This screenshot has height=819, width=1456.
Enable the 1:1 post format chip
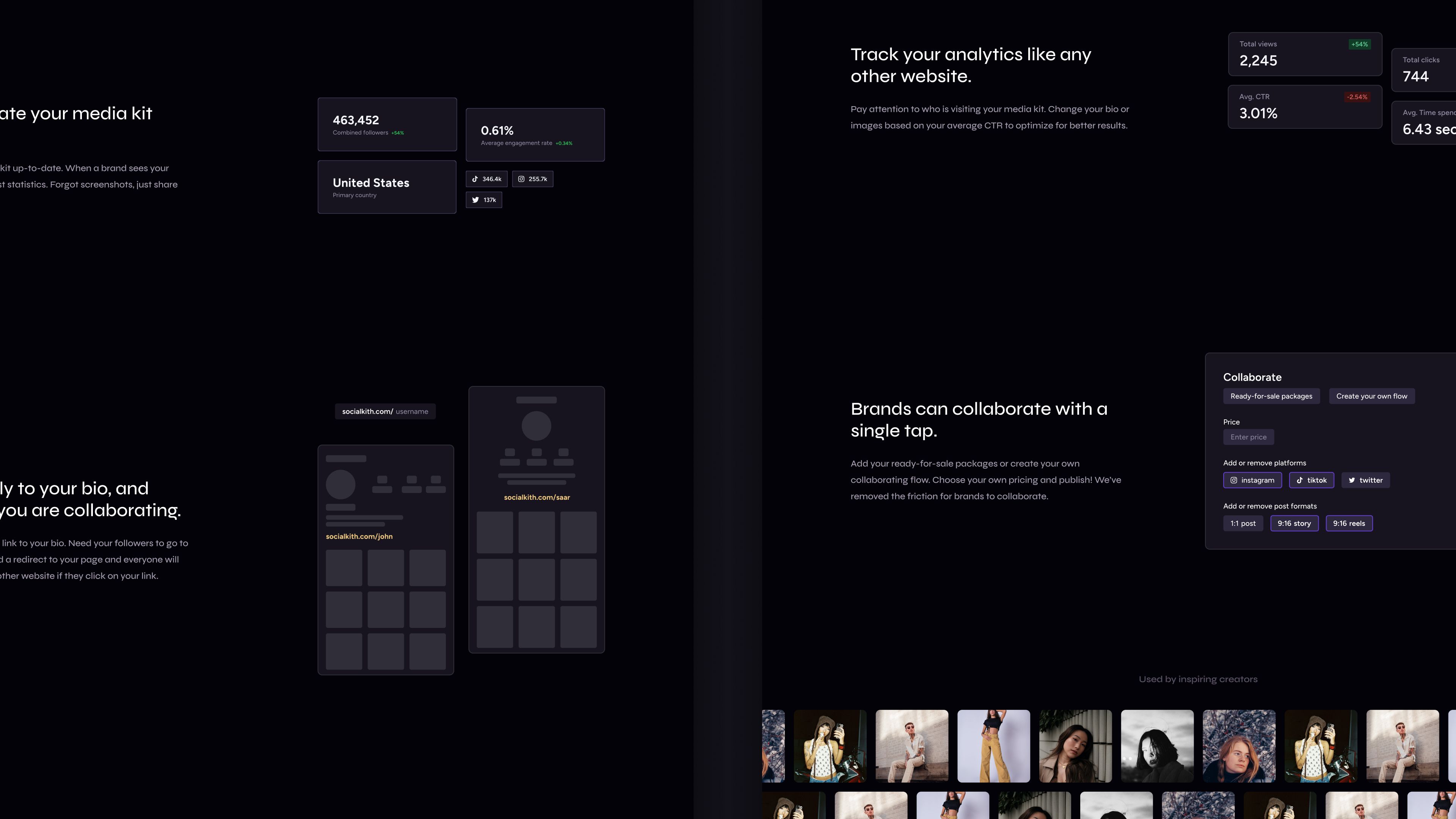(x=1243, y=523)
